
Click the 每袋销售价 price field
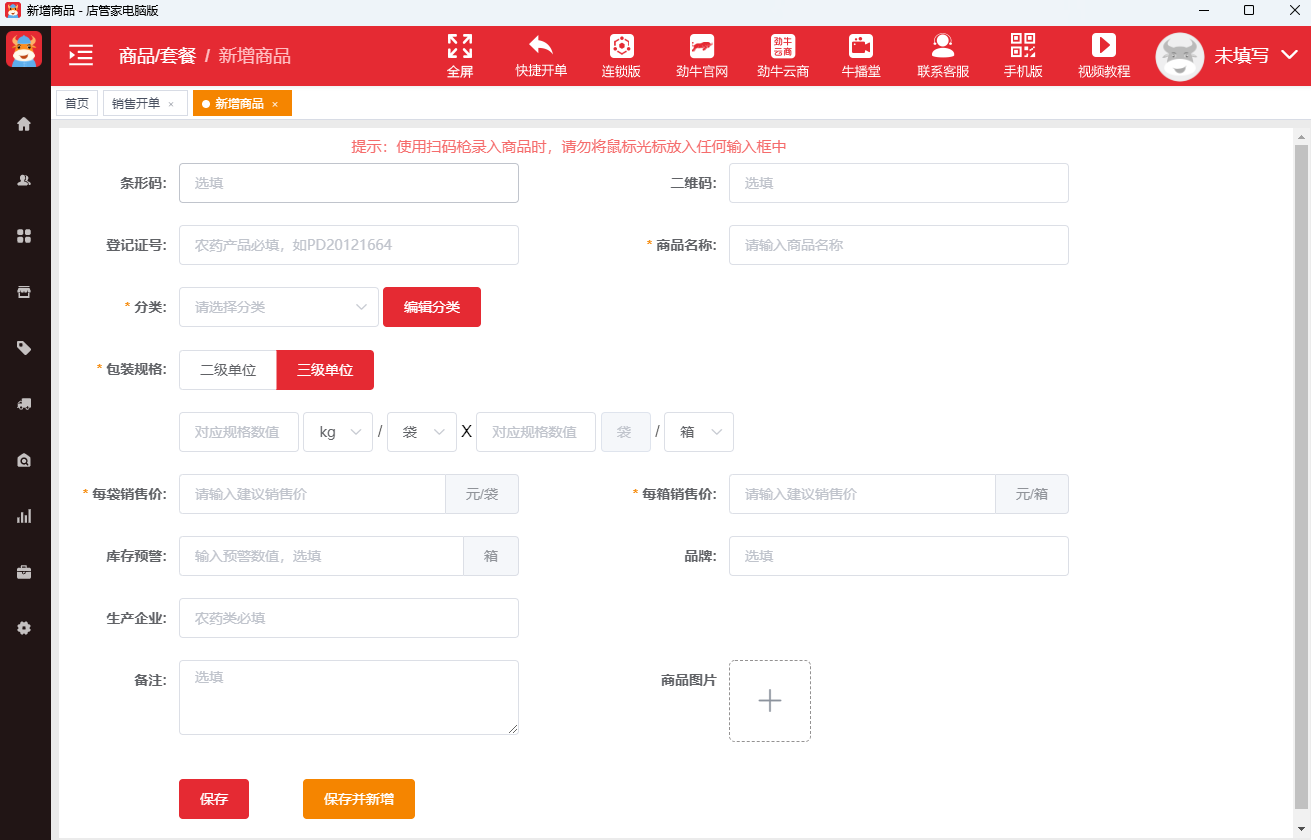coord(312,494)
